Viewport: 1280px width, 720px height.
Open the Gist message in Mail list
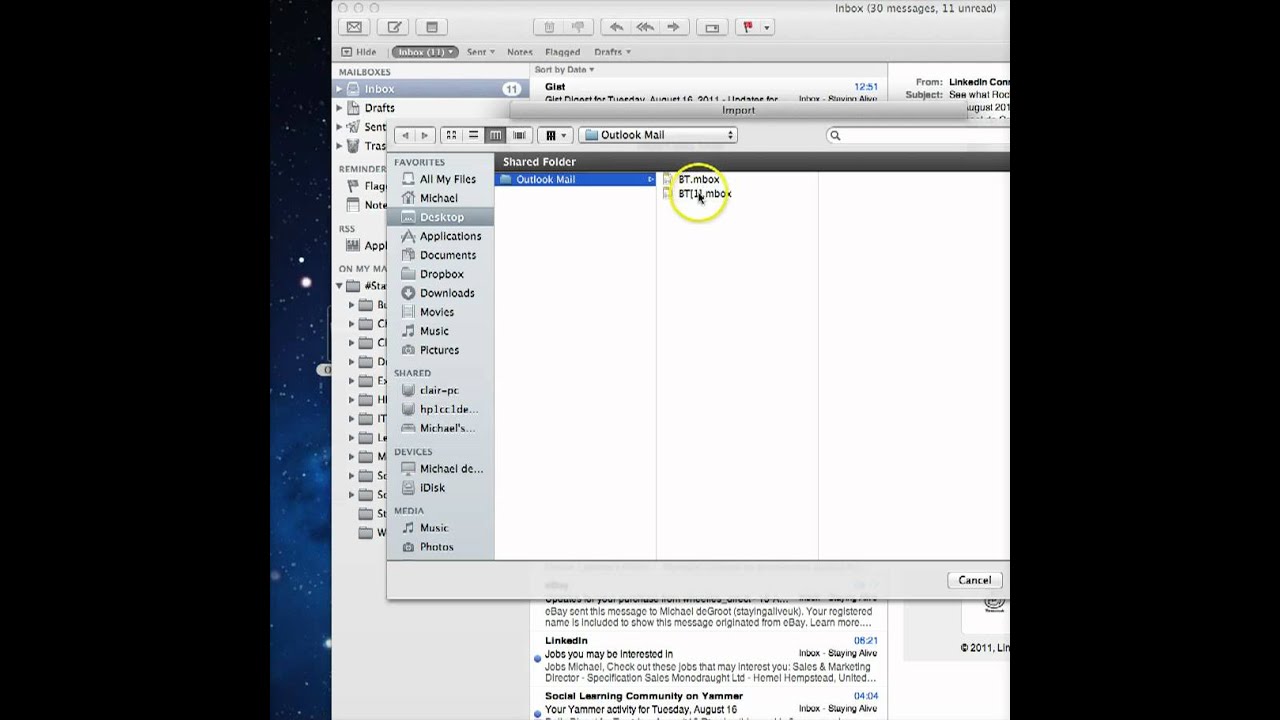click(x=711, y=92)
